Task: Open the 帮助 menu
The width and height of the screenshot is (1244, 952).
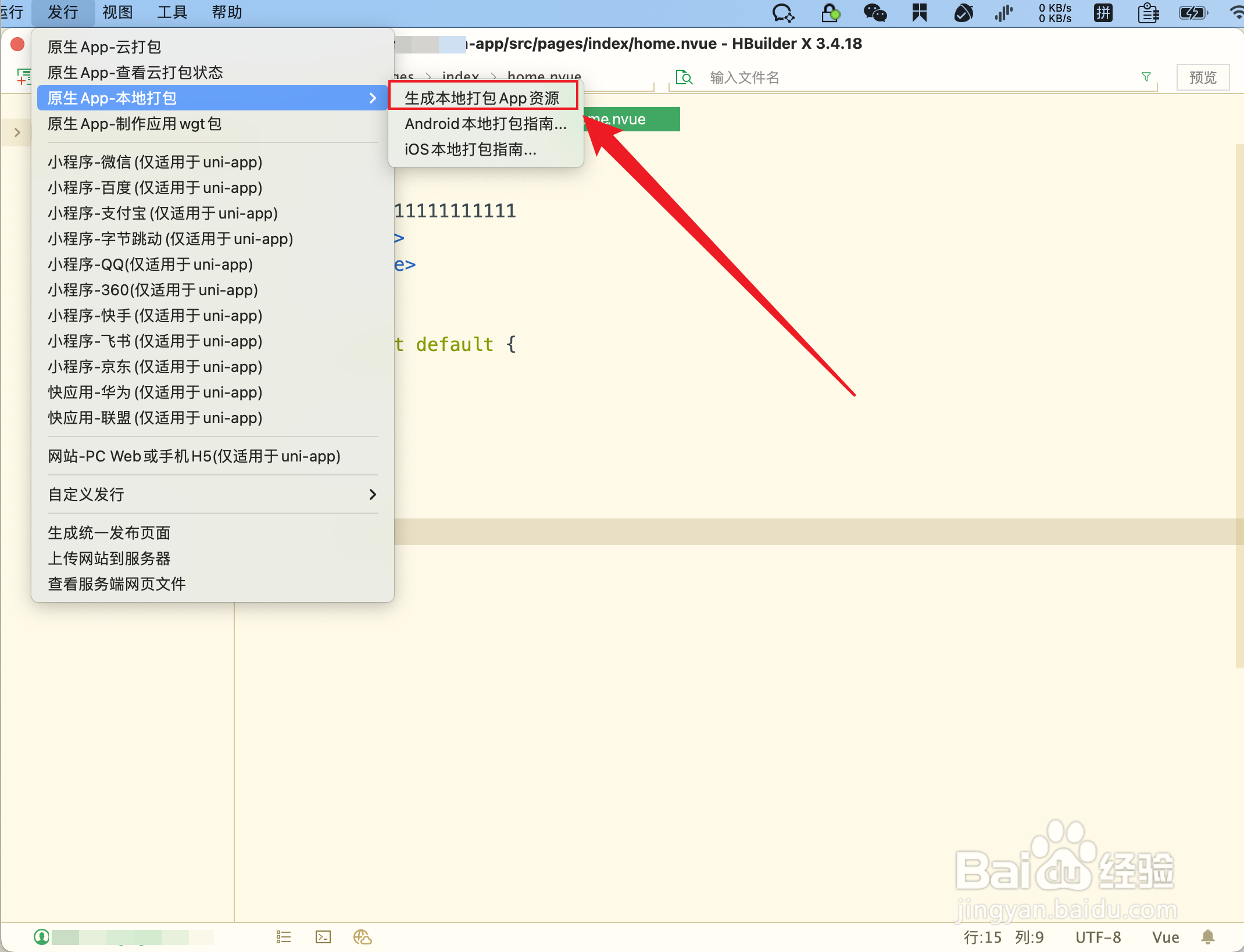Action: click(227, 12)
